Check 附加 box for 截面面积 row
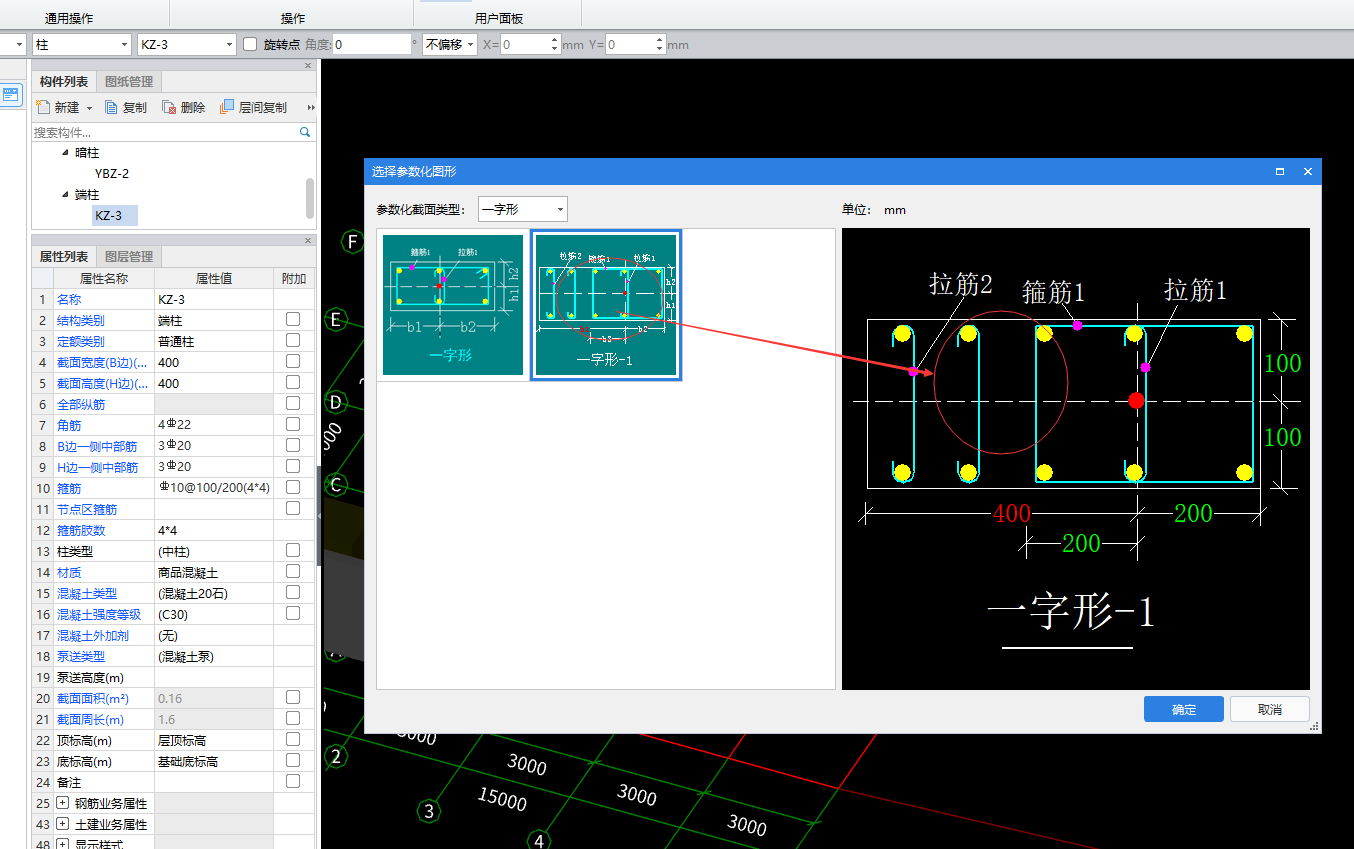Viewport: 1354px width, 849px height. click(x=293, y=697)
